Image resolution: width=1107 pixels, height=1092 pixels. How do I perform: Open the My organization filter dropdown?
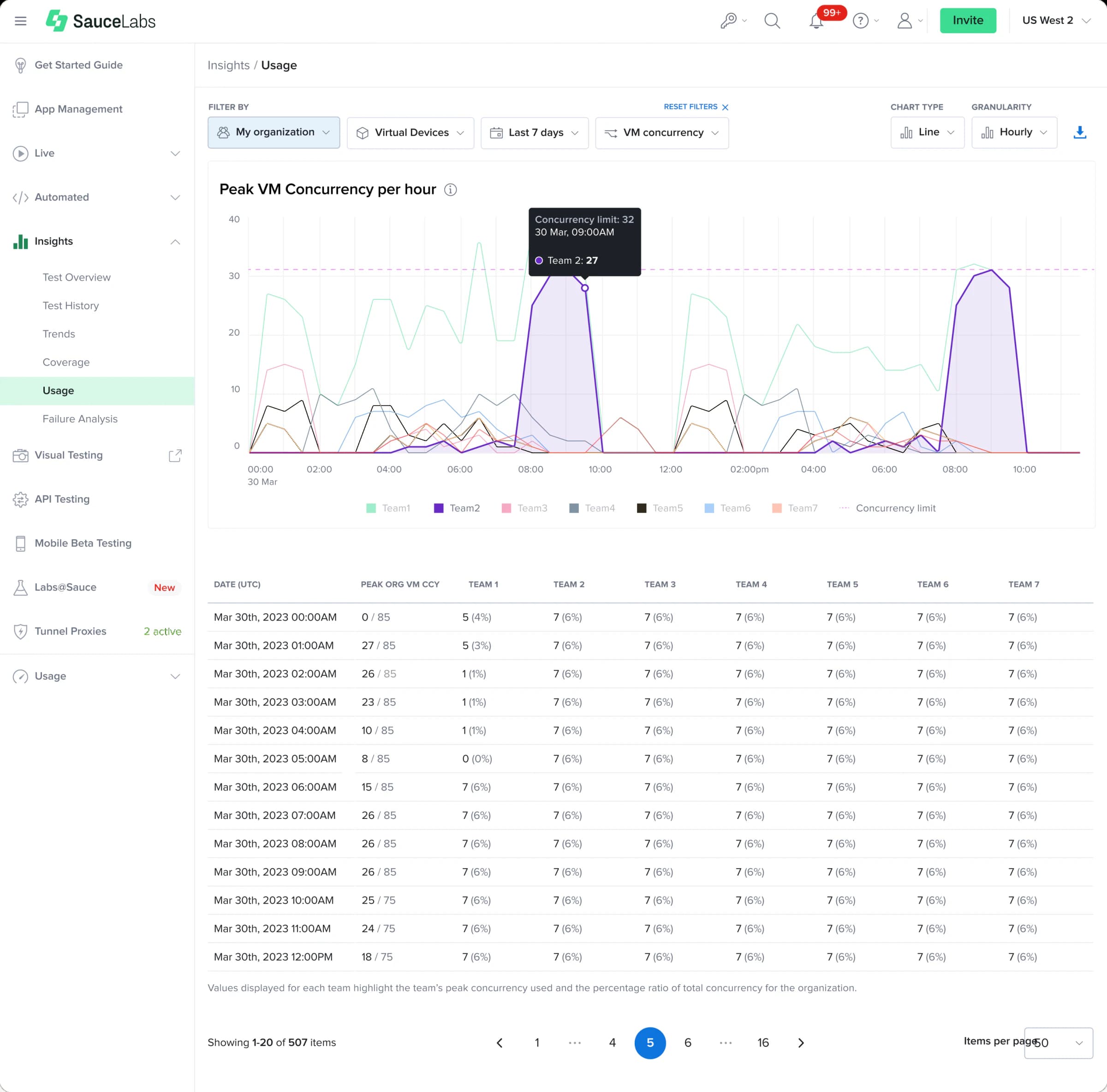(x=274, y=132)
